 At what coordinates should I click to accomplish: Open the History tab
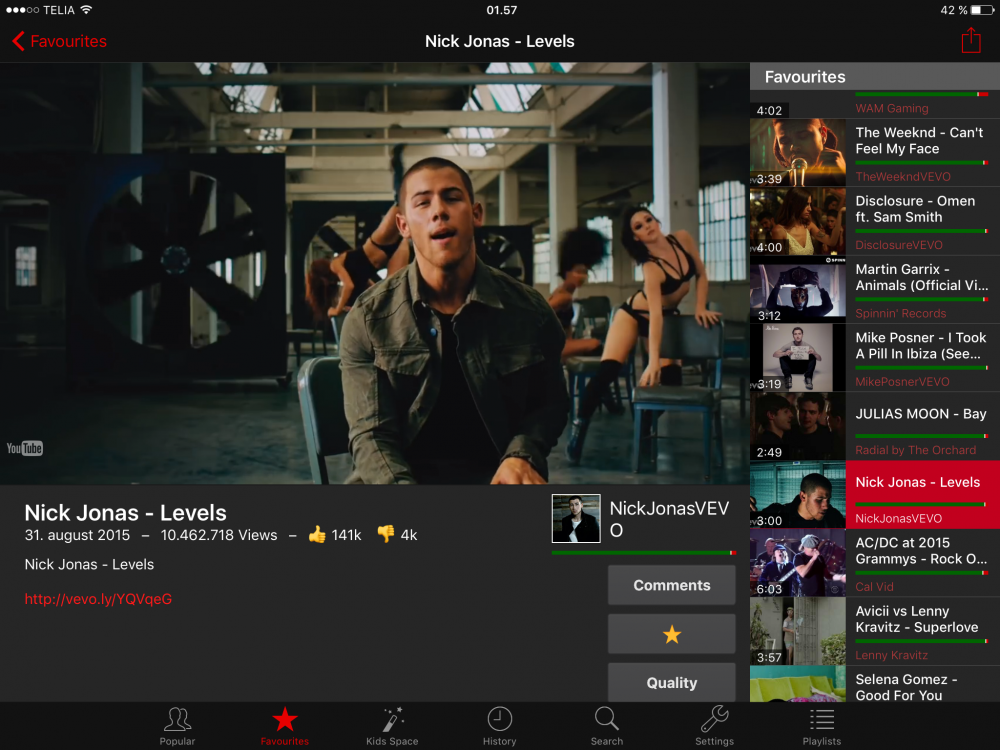pyautogui.click(x=499, y=726)
